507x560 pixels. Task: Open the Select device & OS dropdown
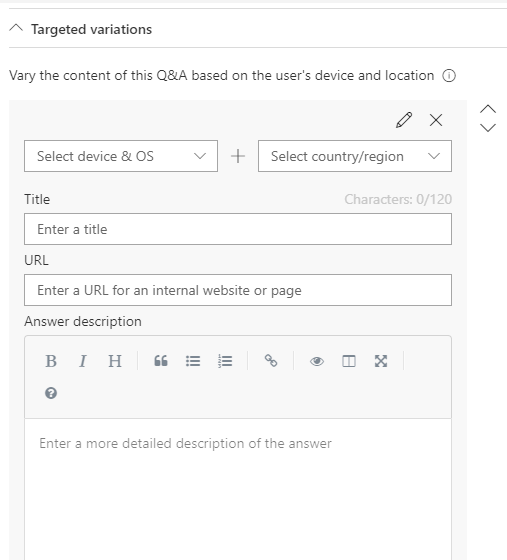pyautogui.click(x=121, y=156)
